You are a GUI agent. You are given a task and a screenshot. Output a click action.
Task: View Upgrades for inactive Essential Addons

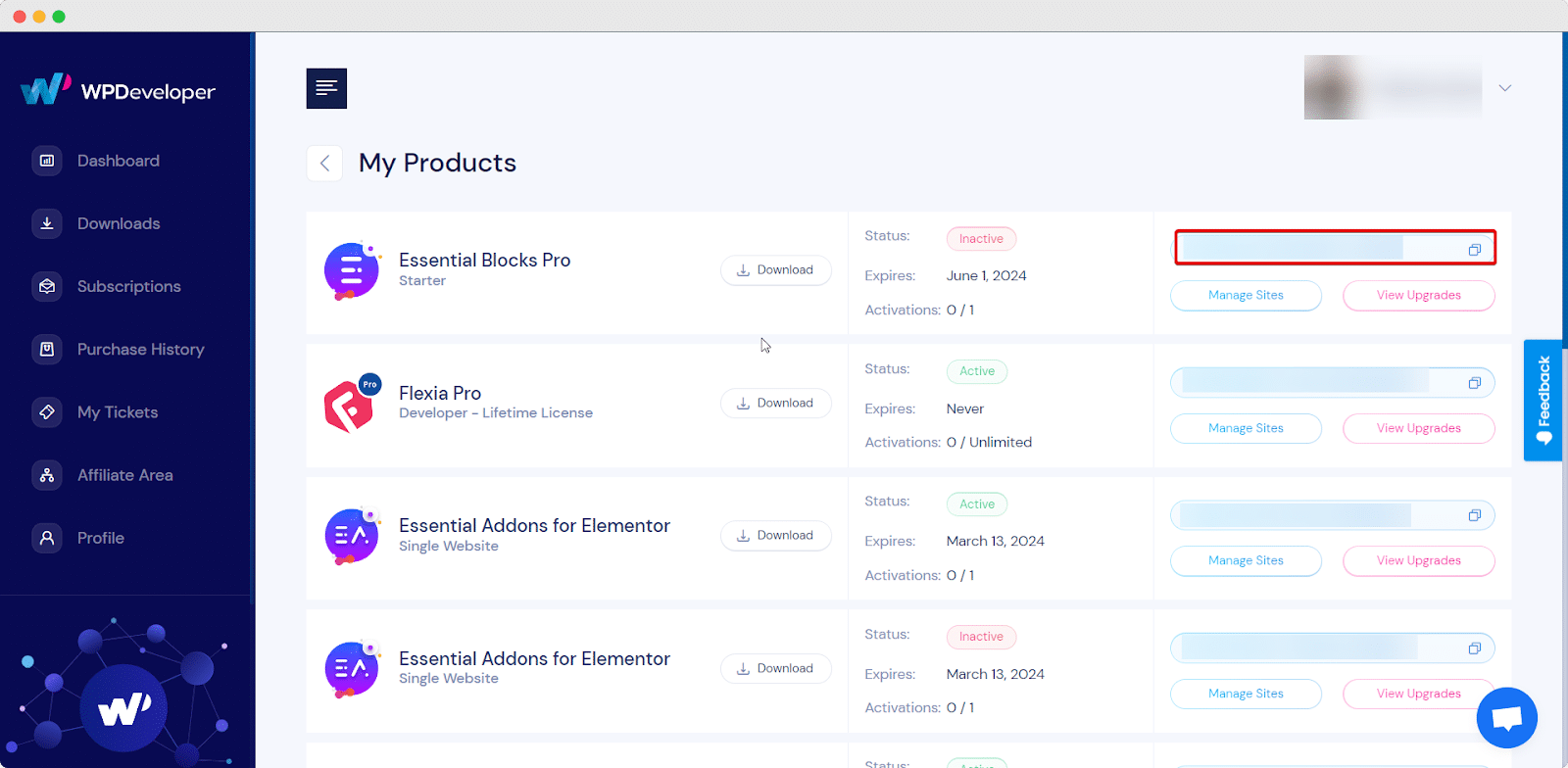tap(1418, 694)
